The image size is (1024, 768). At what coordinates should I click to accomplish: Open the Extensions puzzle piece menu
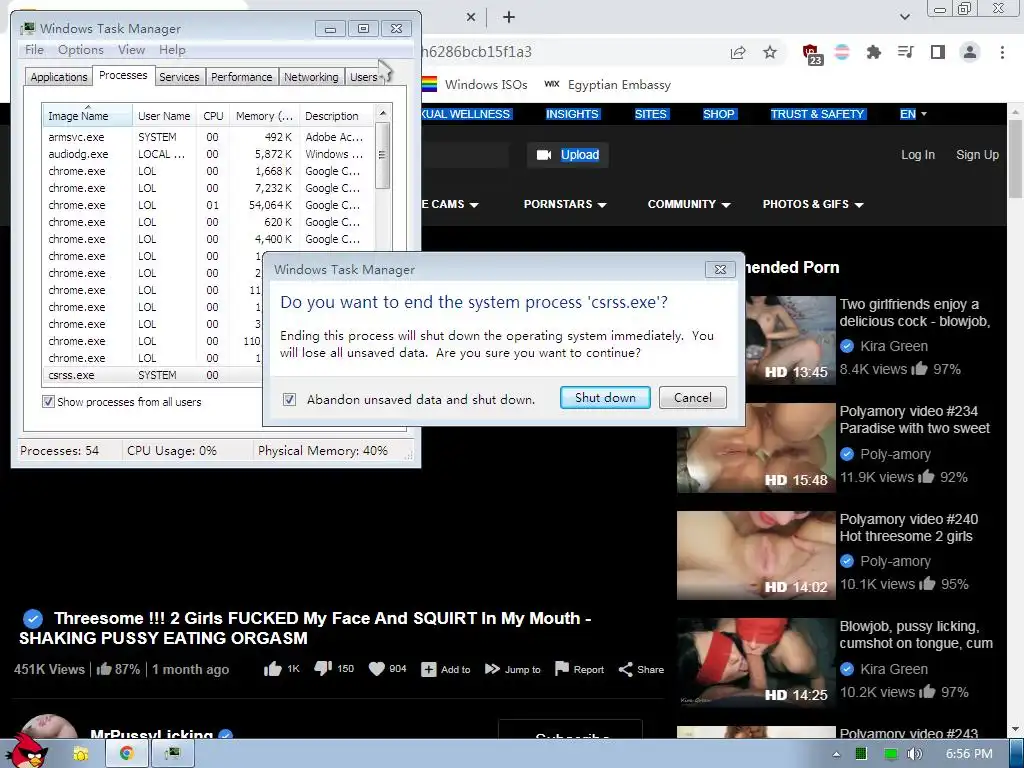874,52
